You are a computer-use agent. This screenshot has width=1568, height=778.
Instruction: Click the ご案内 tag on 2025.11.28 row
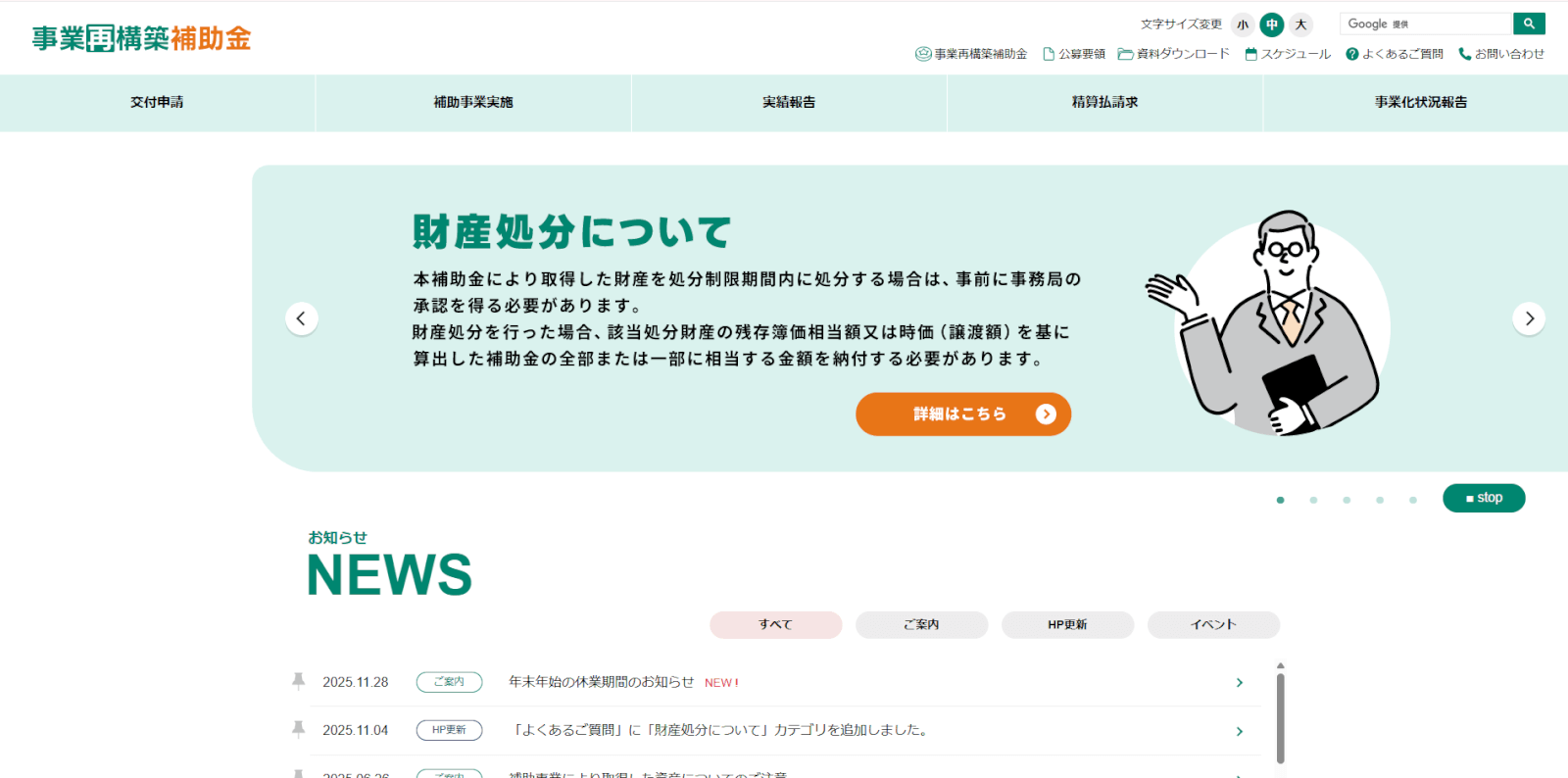[x=449, y=682]
